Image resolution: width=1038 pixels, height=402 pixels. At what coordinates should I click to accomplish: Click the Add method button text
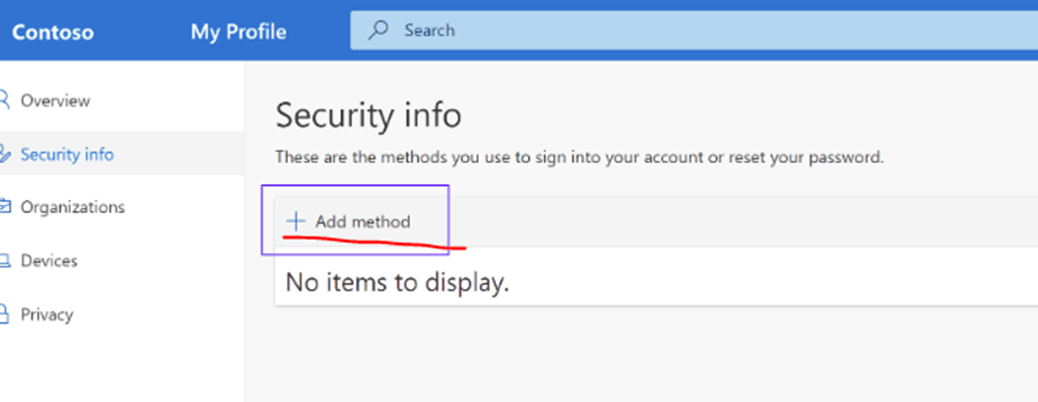(363, 221)
